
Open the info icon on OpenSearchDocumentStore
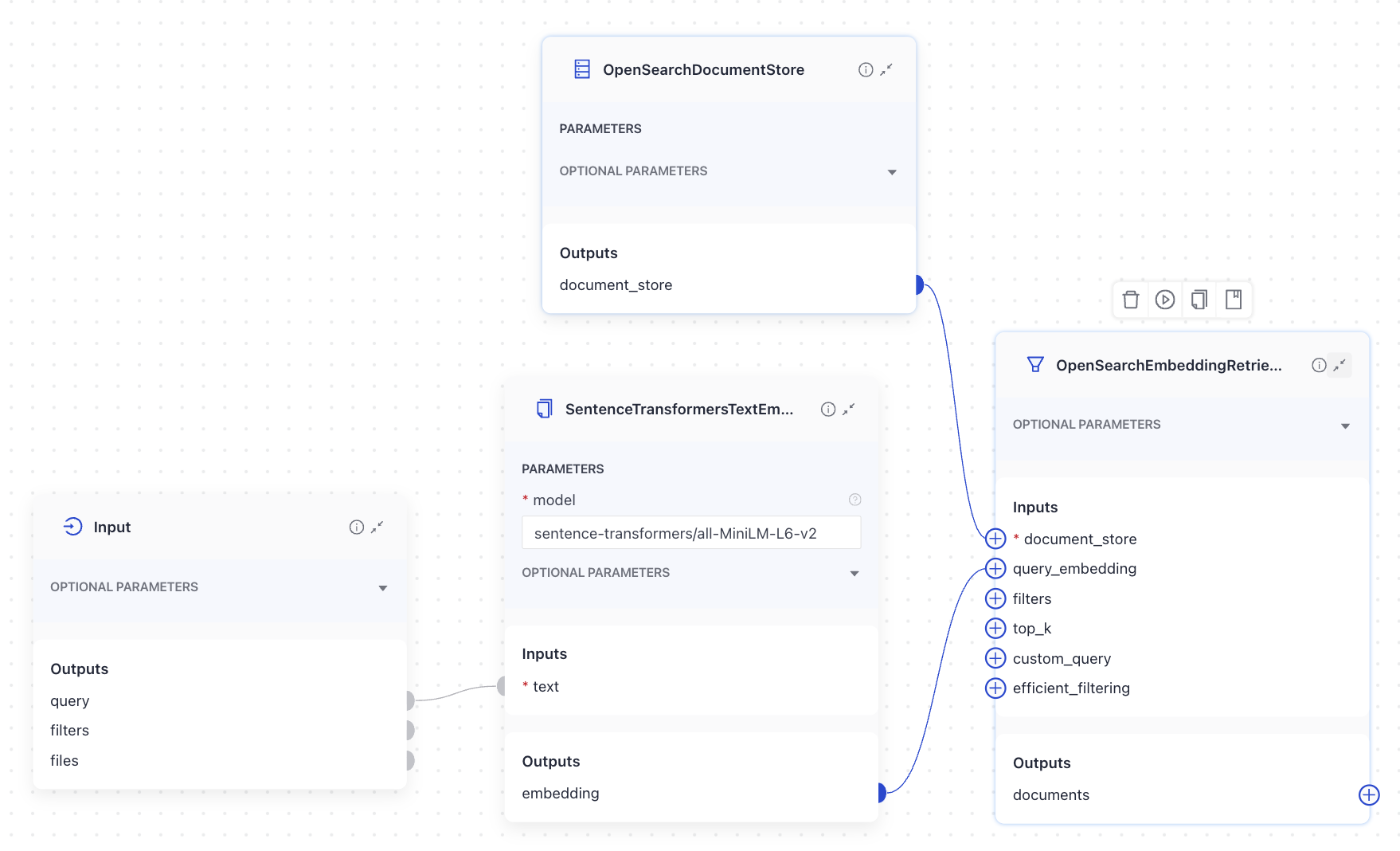[x=865, y=69]
